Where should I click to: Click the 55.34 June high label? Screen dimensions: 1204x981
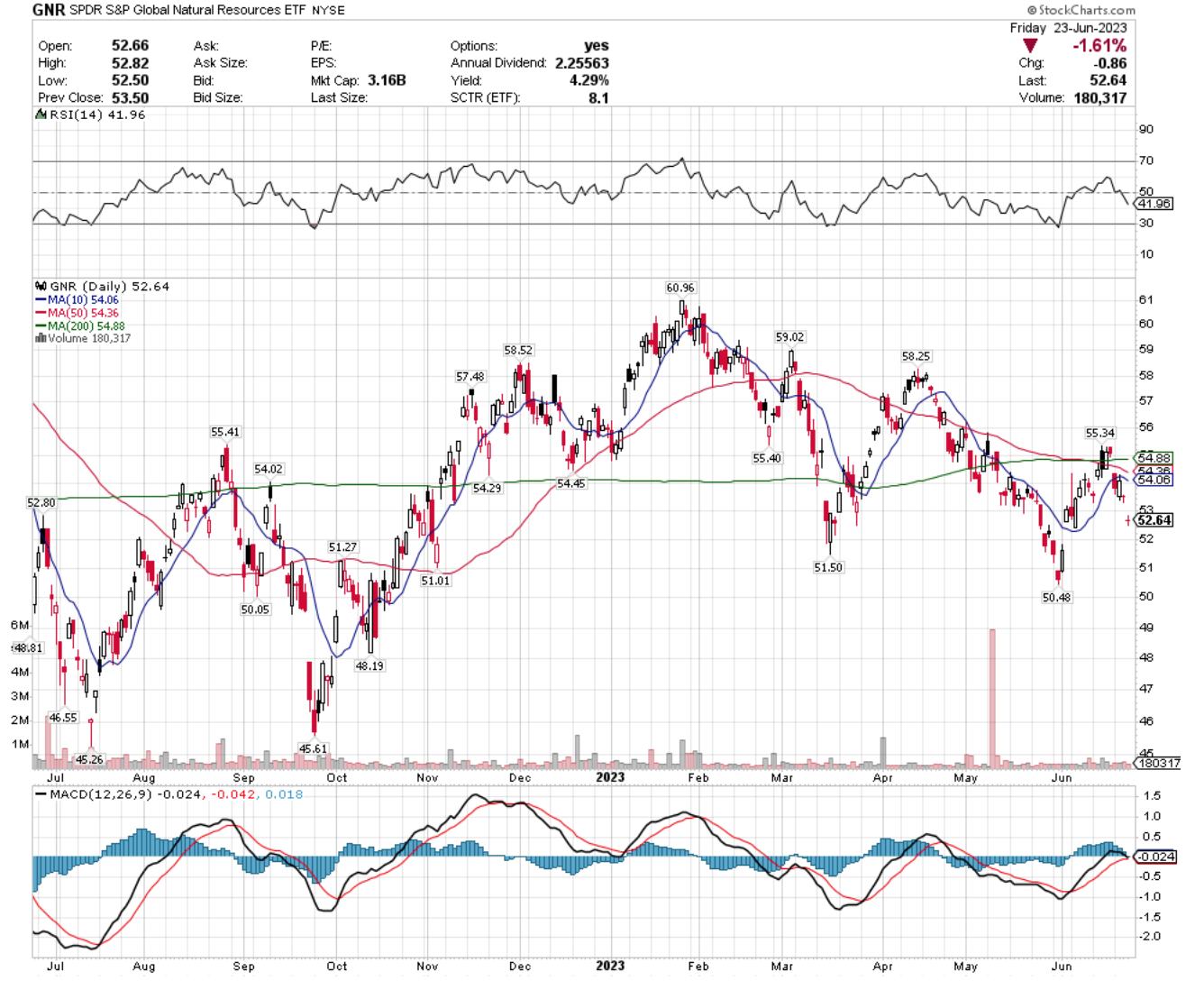coord(1100,433)
